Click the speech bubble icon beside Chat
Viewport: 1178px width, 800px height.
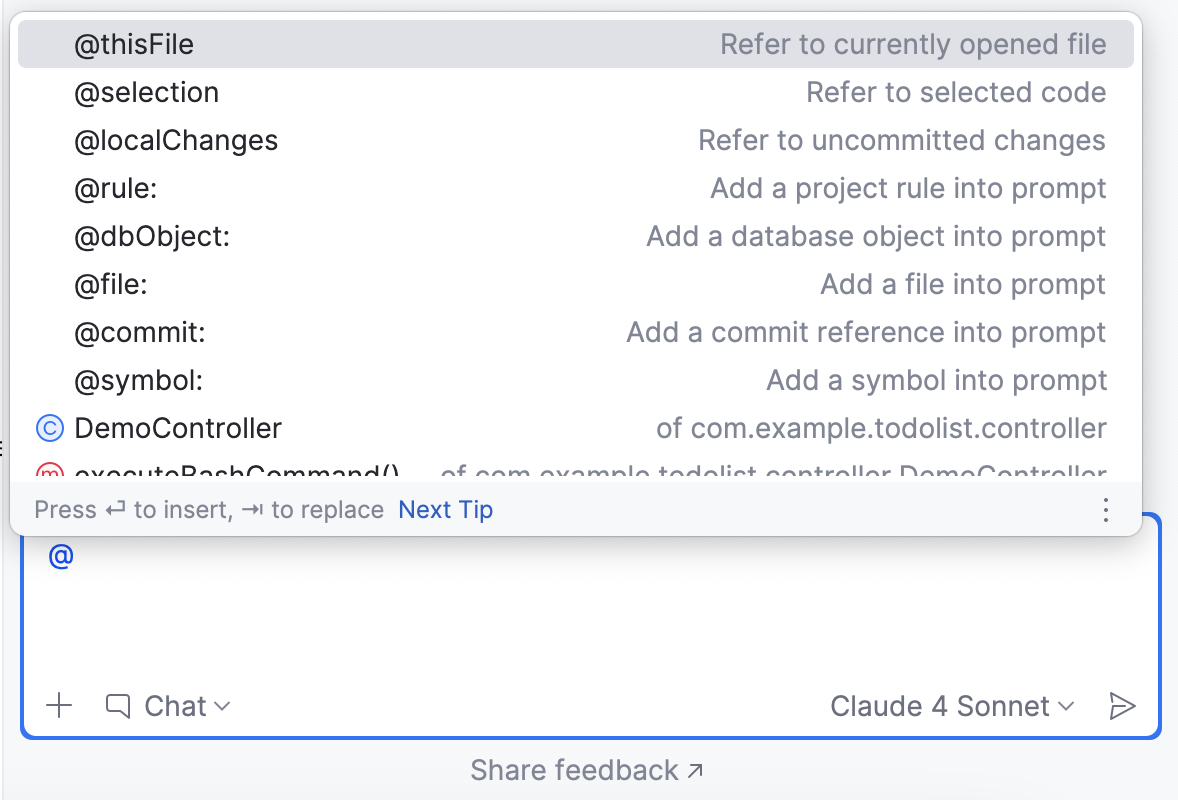pyautogui.click(x=118, y=706)
